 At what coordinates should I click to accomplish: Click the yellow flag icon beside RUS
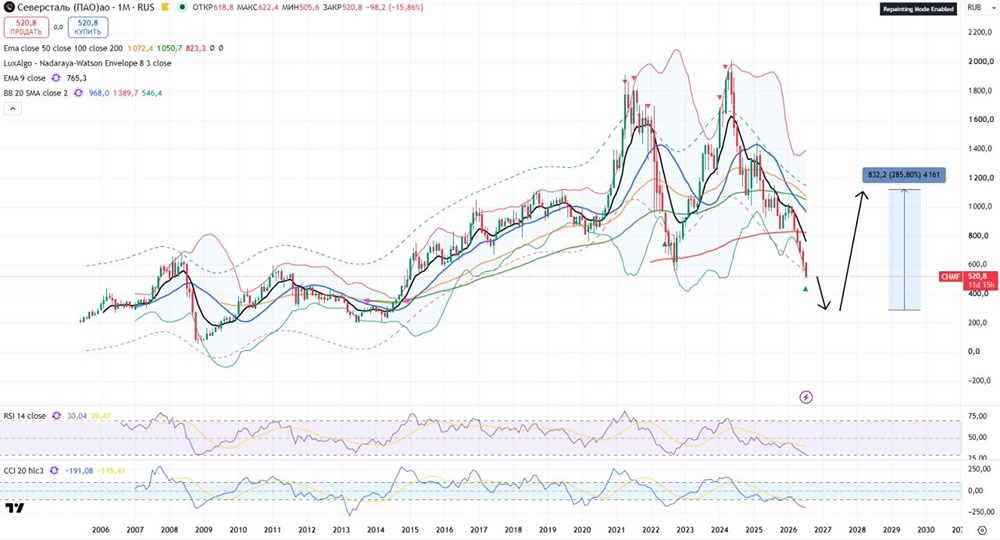[165, 8]
